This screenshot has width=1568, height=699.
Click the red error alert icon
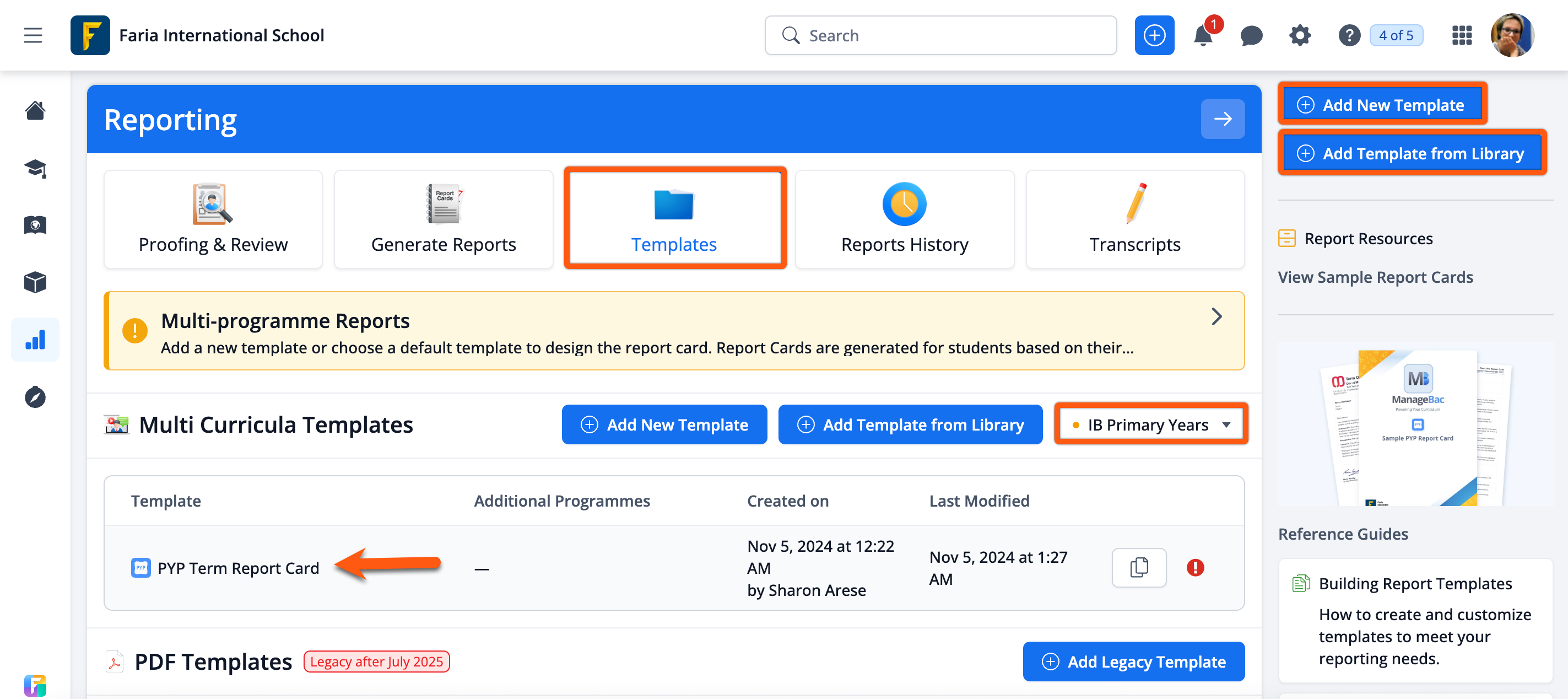[x=1195, y=567]
